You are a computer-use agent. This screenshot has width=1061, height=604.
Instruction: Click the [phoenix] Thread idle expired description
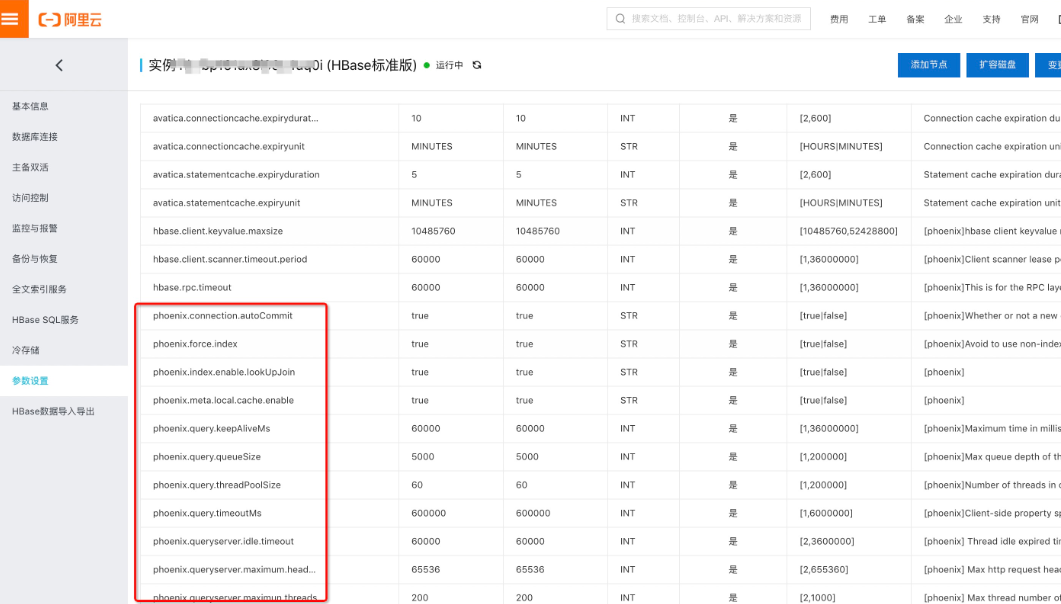(x=992, y=541)
